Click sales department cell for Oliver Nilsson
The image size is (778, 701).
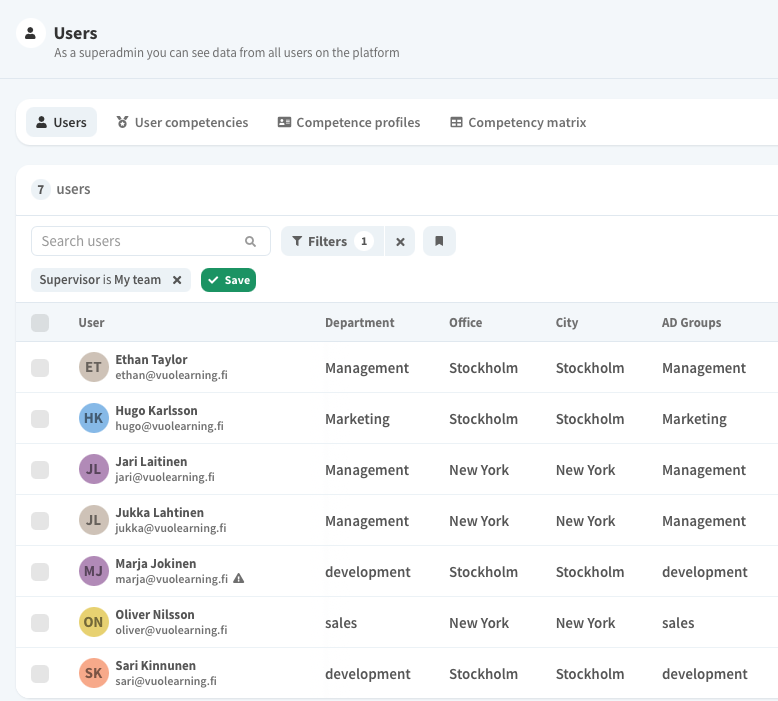[341, 623]
